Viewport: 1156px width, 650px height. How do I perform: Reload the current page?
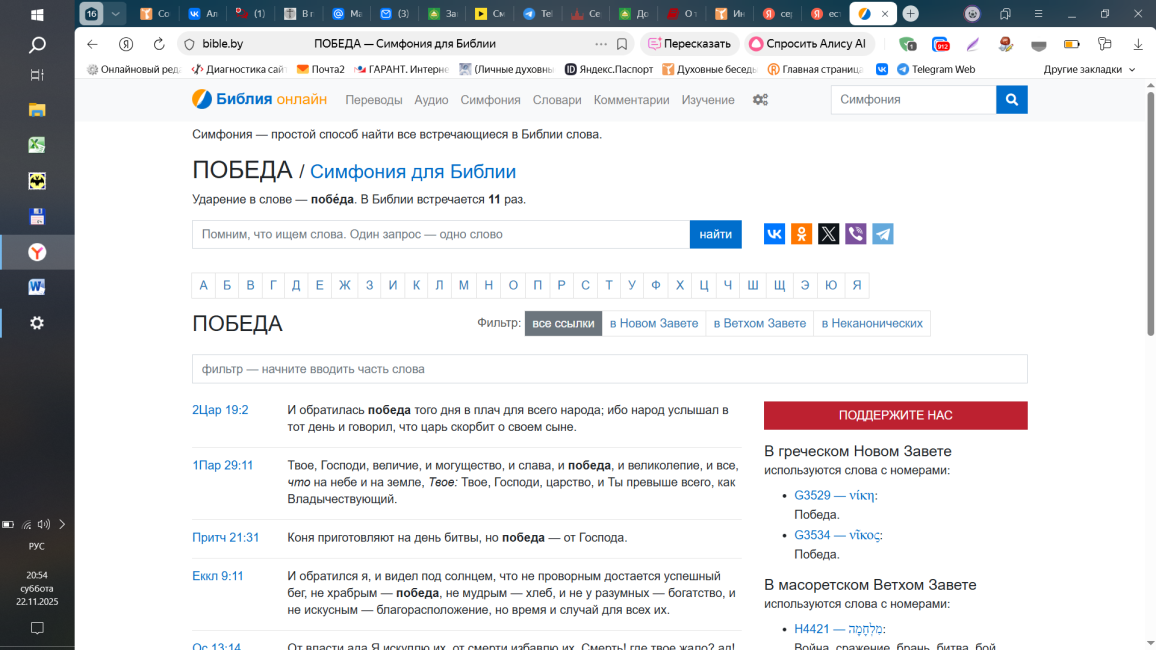click(x=159, y=44)
